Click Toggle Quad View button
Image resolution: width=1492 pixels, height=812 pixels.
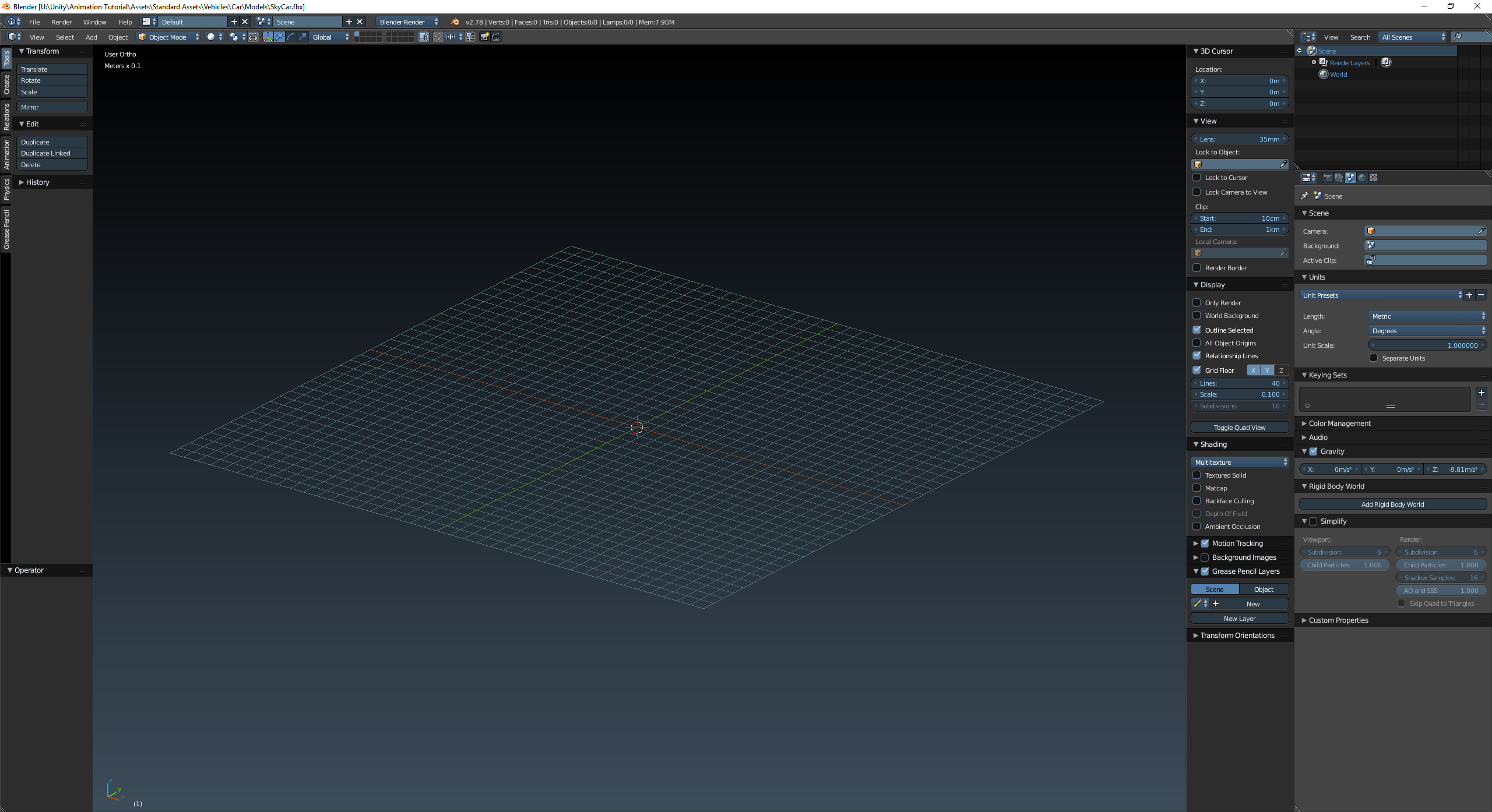click(1240, 427)
